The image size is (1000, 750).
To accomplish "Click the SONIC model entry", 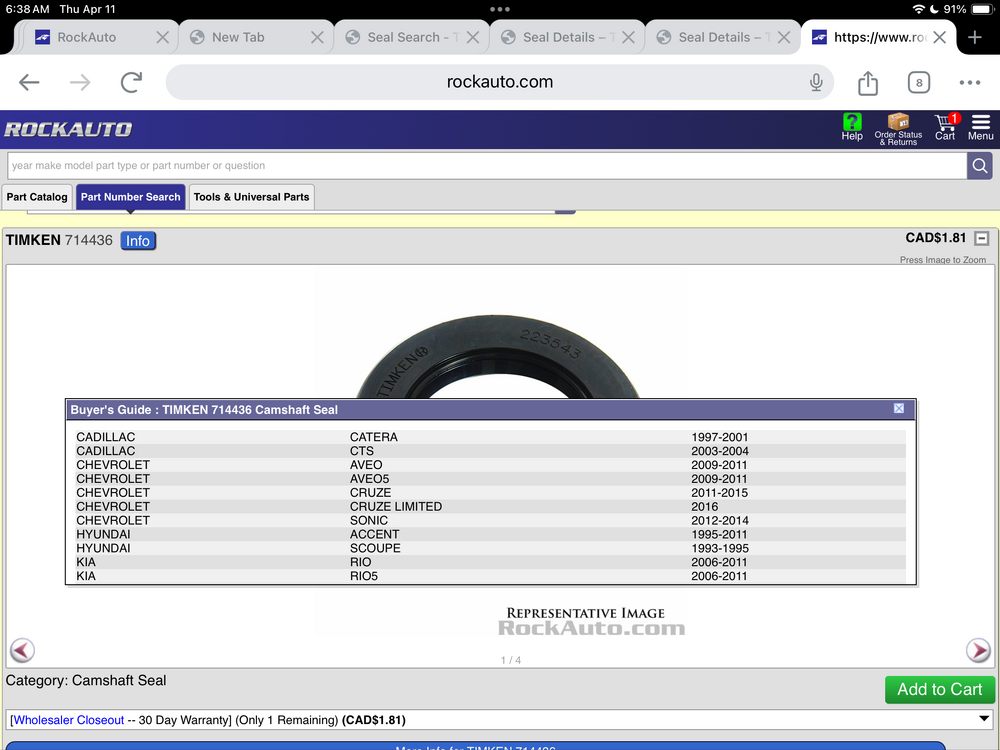I will click(369, 520).
